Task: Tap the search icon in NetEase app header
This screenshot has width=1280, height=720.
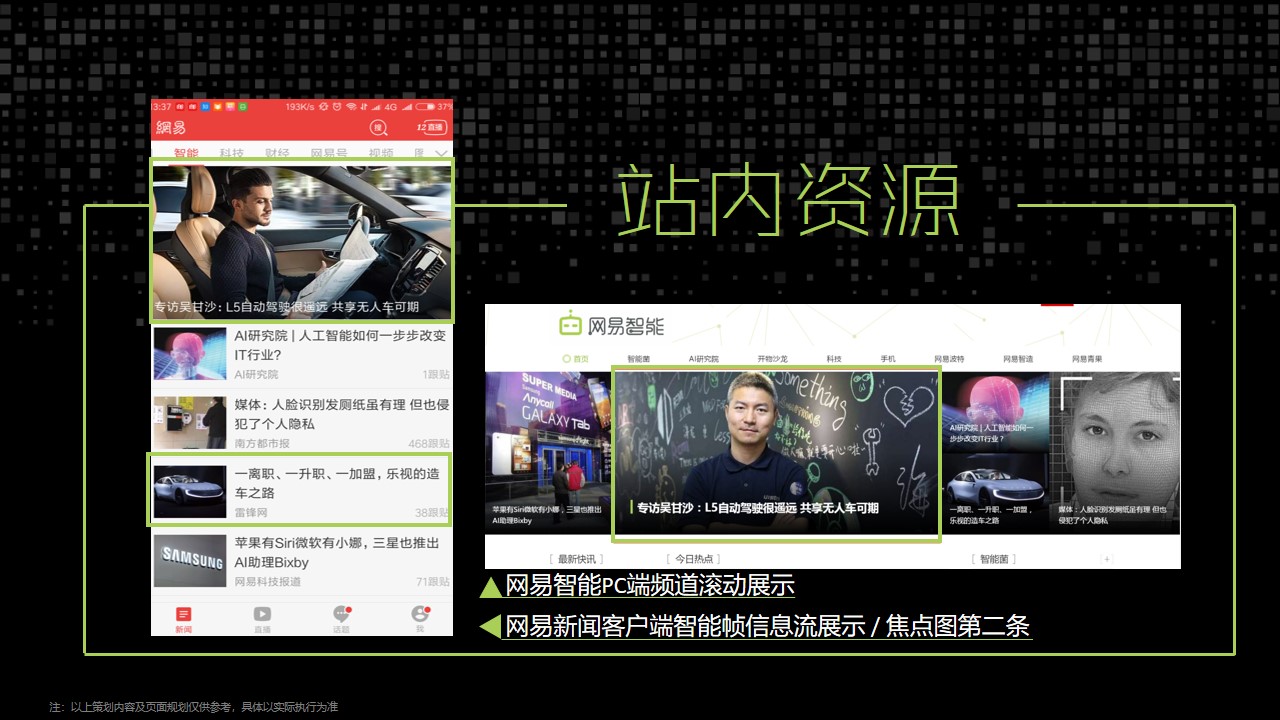Action: (x=378, y=127)
